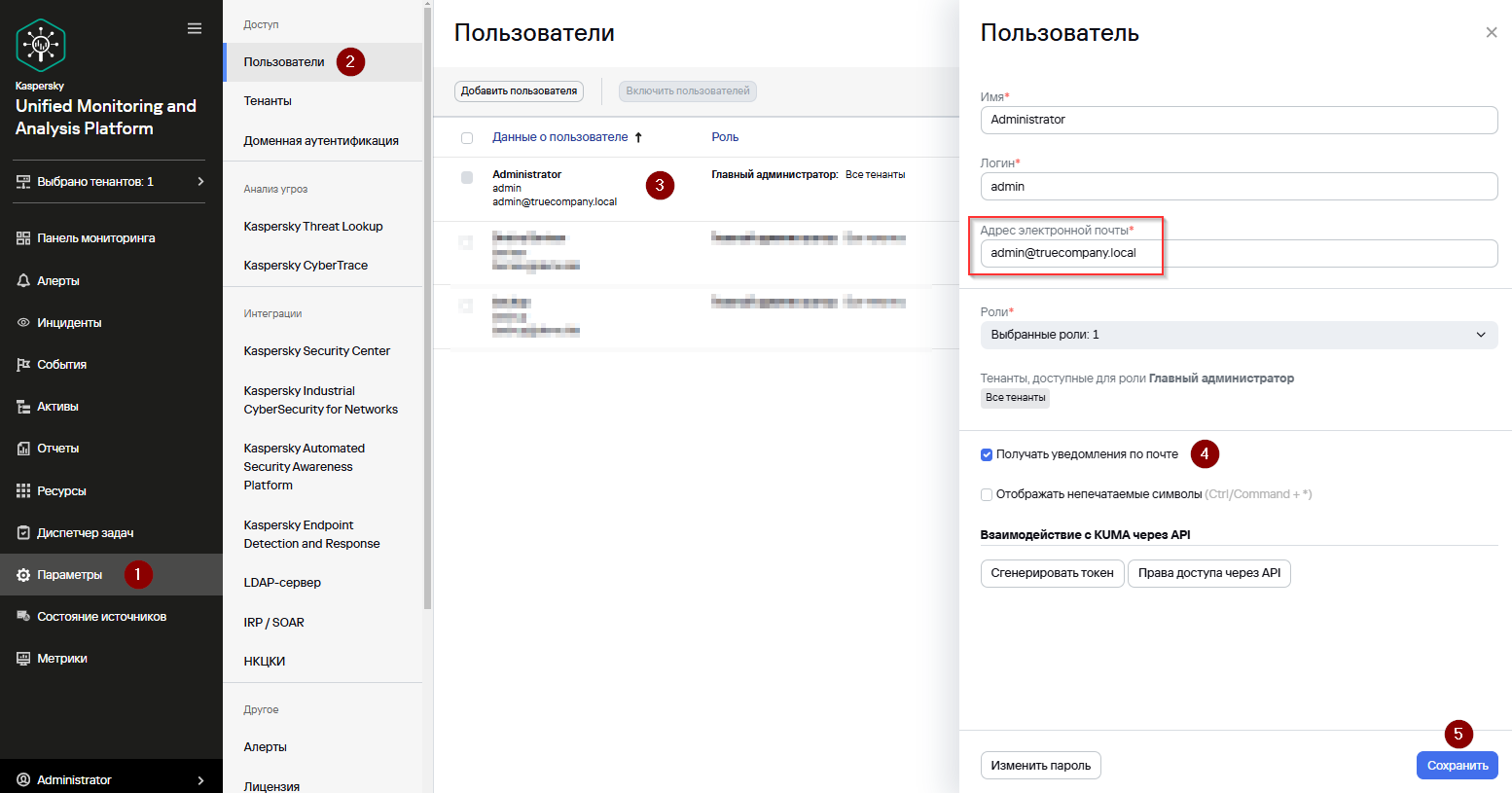Click the Диспетчер задач clipboard icon
Screen dimensions: 1512x793
coord(23,533)
